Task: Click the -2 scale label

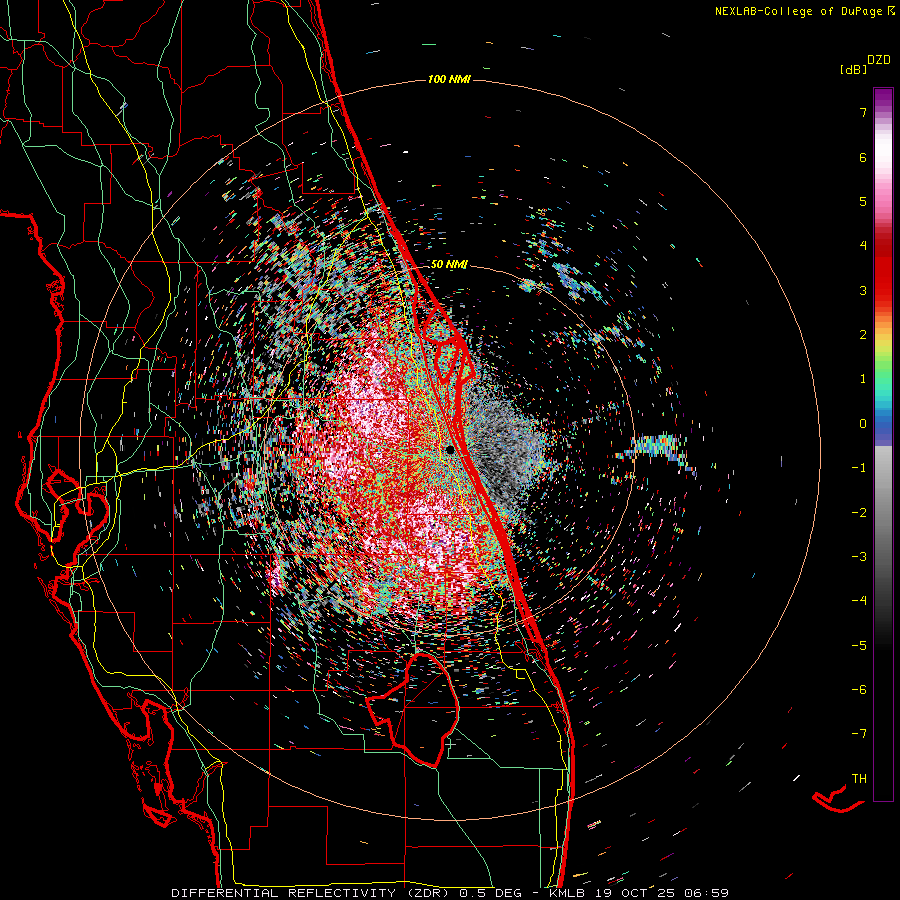Action: pyautogui.click(x=859, y=512)
